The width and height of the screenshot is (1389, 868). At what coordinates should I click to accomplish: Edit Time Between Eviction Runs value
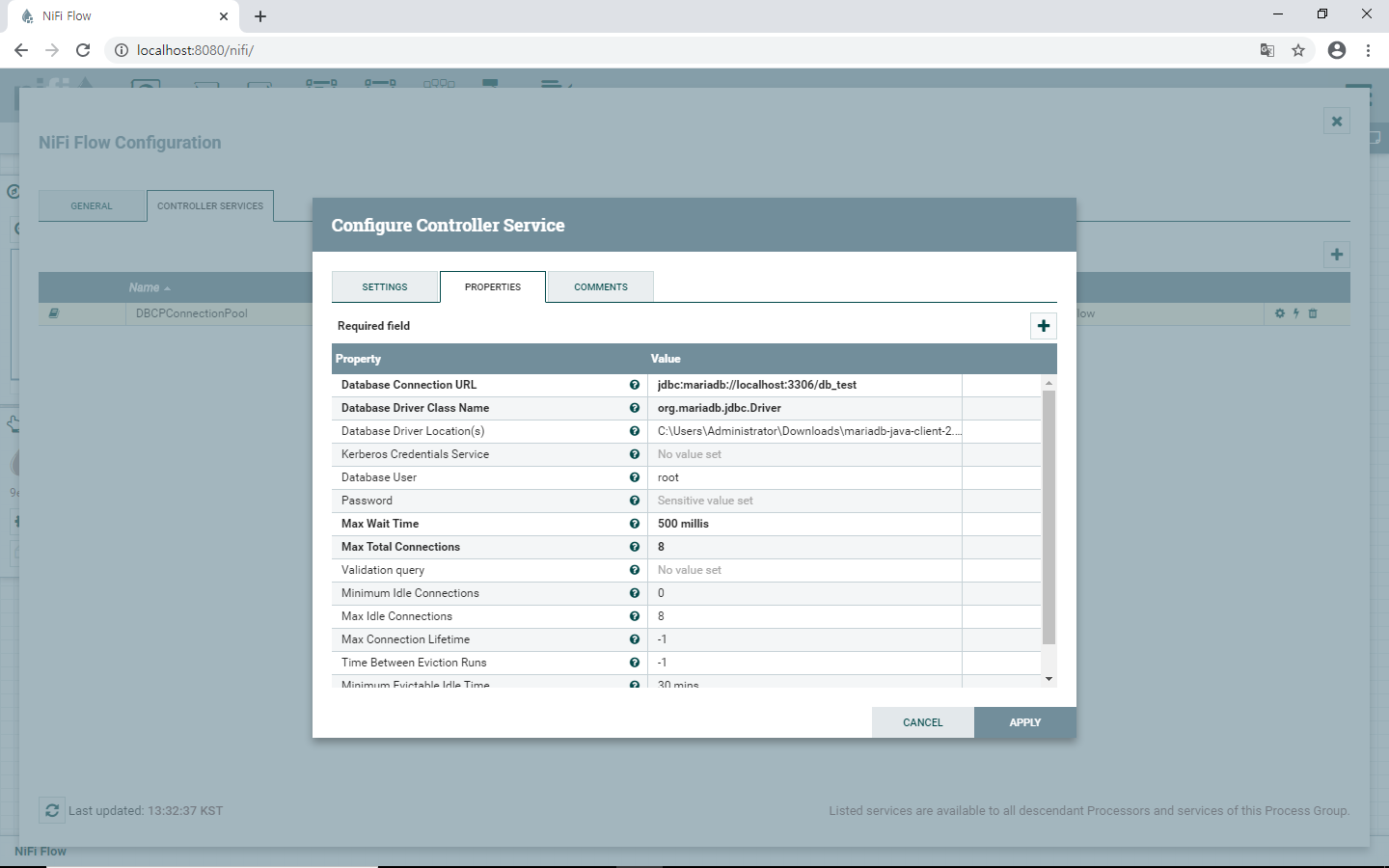(x=805, y=663)
